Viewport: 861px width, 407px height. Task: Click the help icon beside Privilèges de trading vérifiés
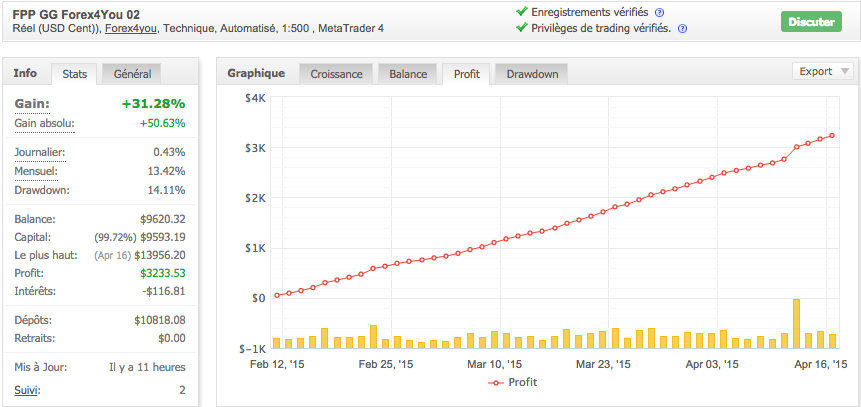pos(683,29)
